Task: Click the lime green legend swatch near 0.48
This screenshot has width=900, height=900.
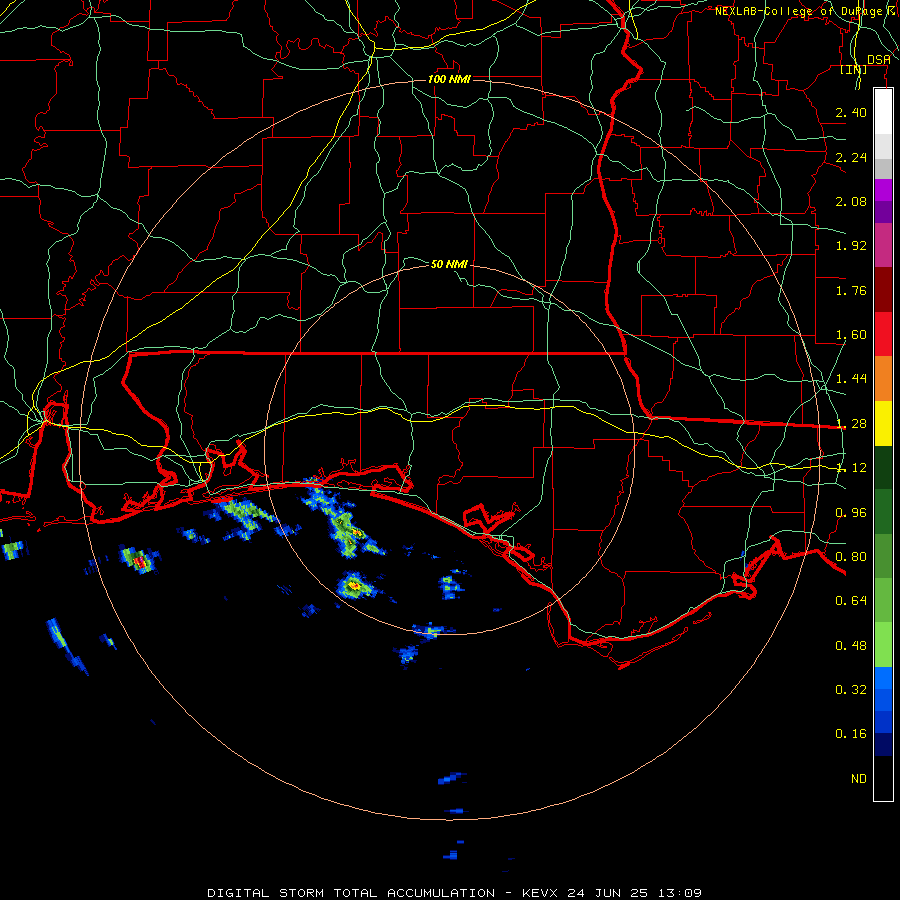Action: [x=883, y=645]
